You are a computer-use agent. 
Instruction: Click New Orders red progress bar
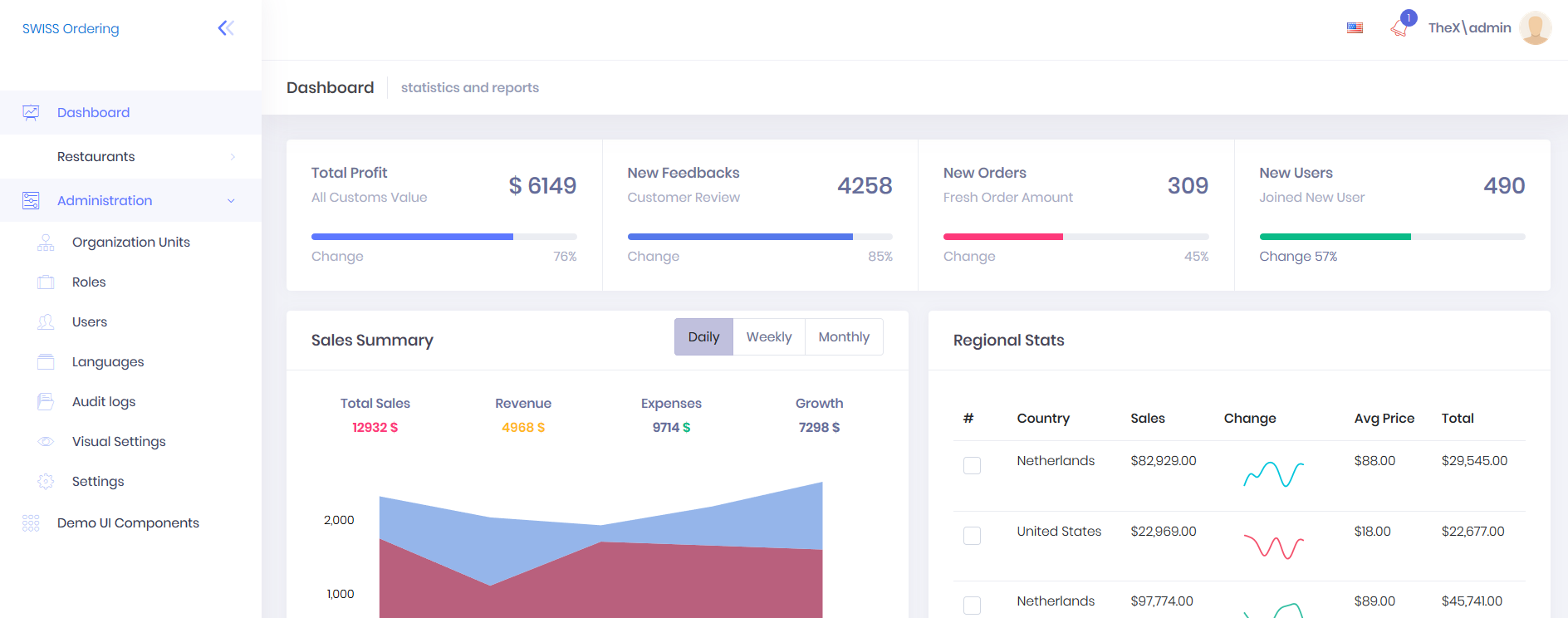1076,237
